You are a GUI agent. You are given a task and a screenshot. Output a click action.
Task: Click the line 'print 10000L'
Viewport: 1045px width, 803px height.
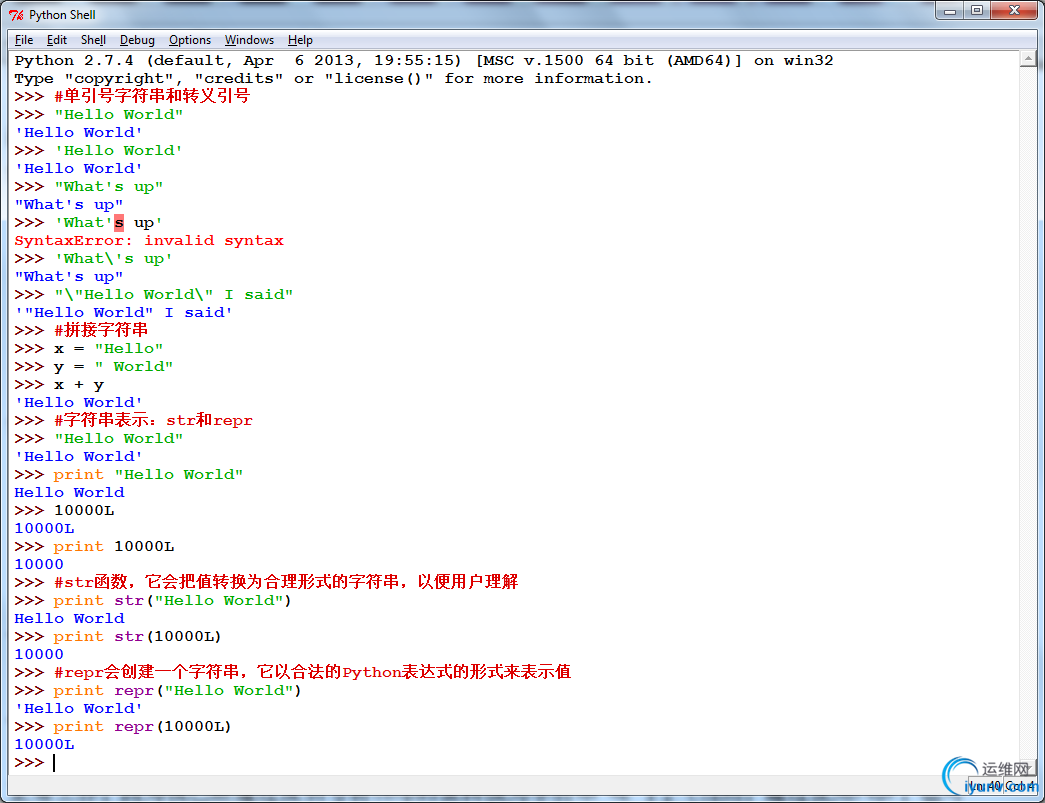[x=114, y=546]
